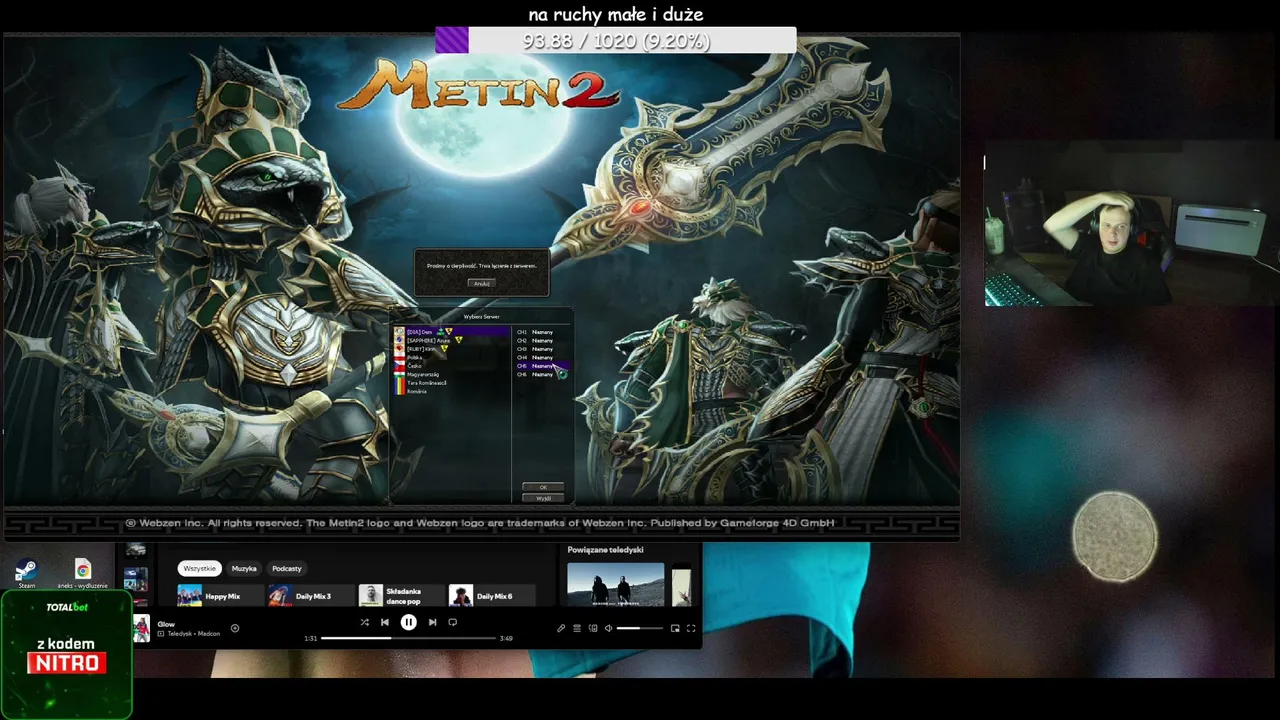Skip to the previous track in Spotify
The height and width of the screenshot is (720, 1280).
click(385, 622)
